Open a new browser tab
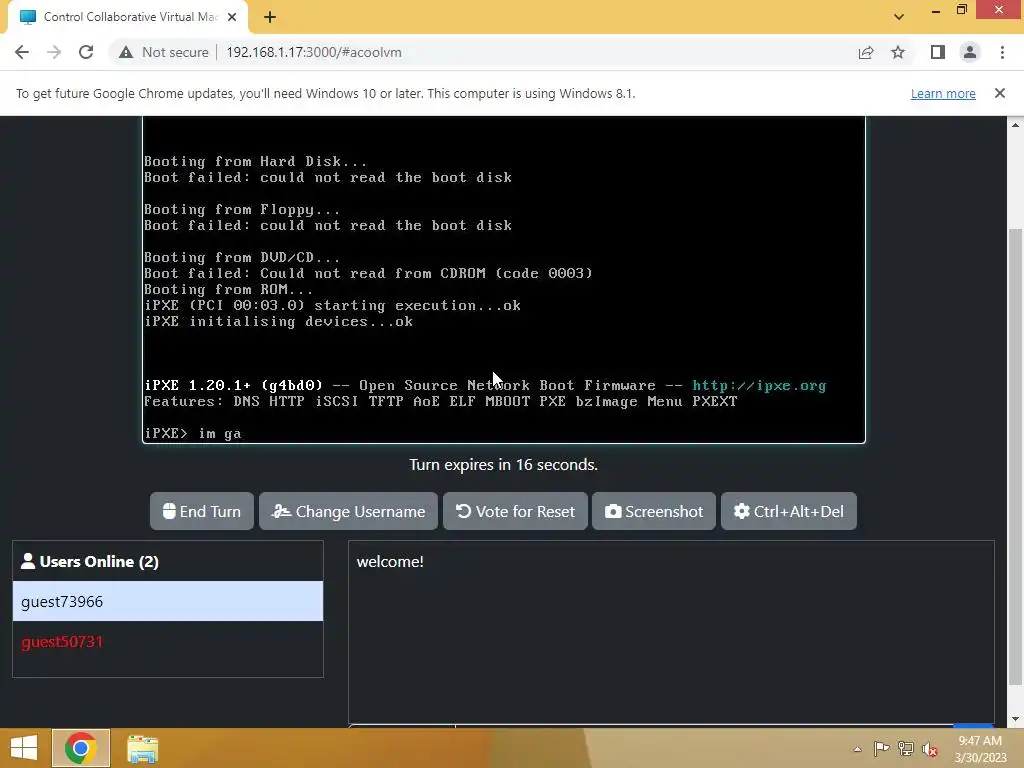Screen dimensions: 1024x768 pos(270,17)
